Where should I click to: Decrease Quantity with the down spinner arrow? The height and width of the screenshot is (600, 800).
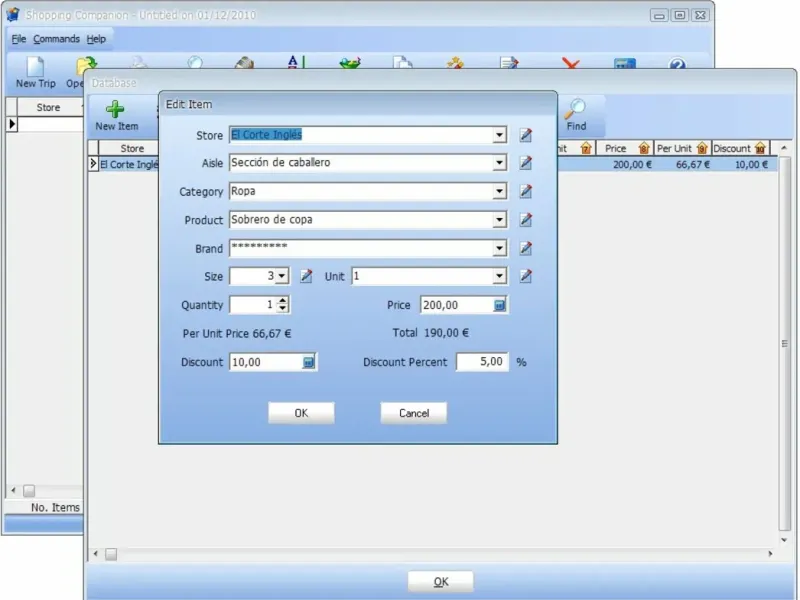pos(283,309)
